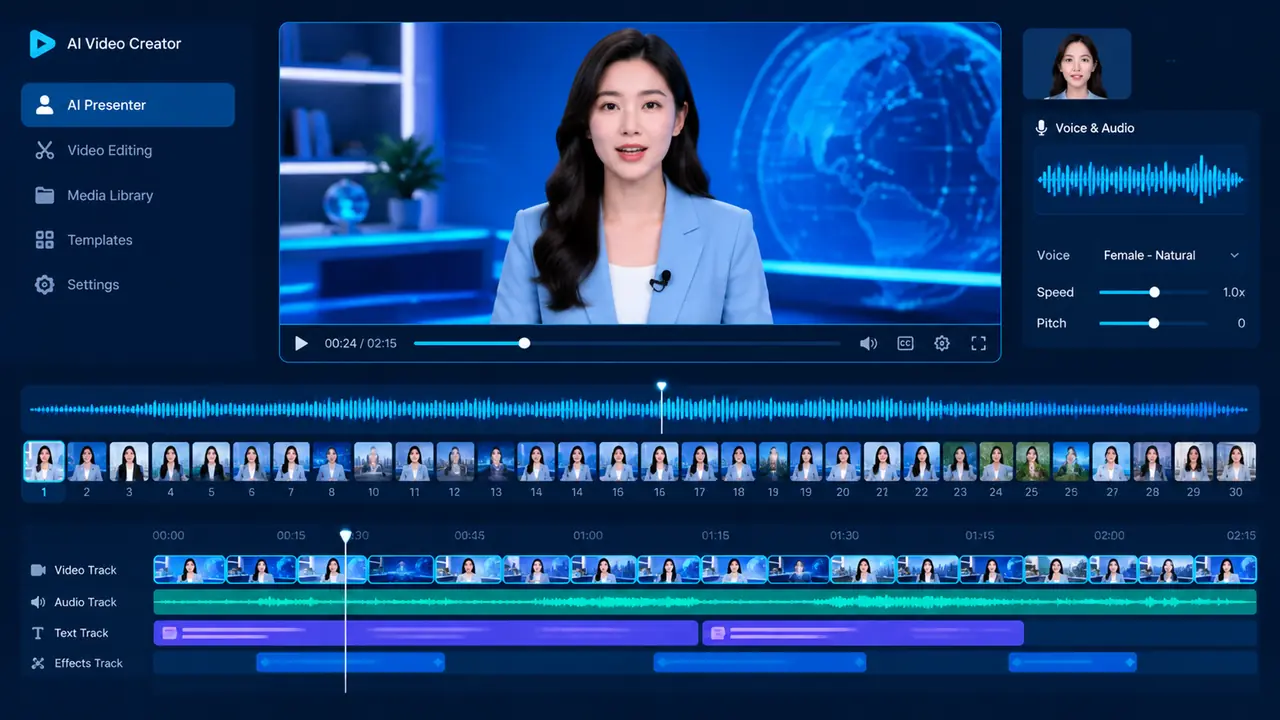Select frame thumbnail number 23
Image resolution: width=1280 pixels, height=720 pixels.
click(960, 462)
